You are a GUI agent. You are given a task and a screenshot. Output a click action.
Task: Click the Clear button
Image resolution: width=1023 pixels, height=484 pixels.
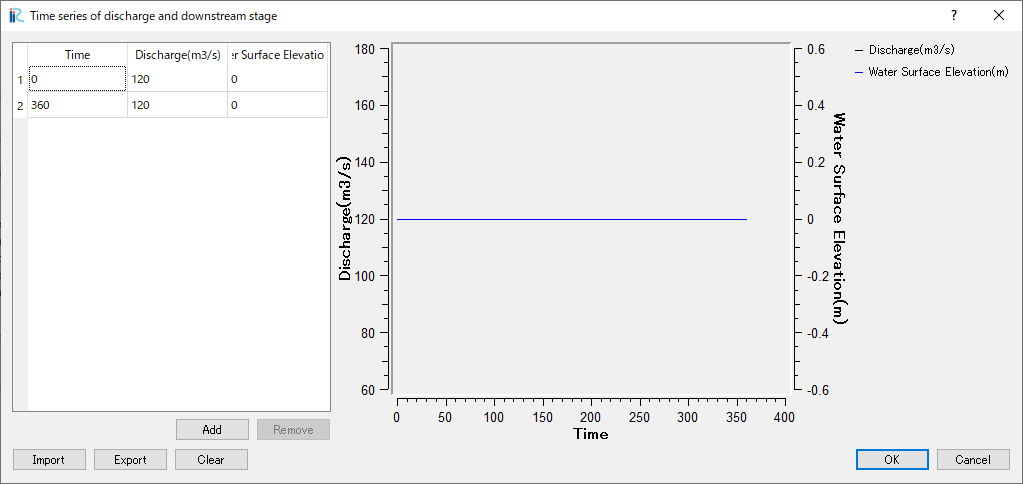click(211, 460)
